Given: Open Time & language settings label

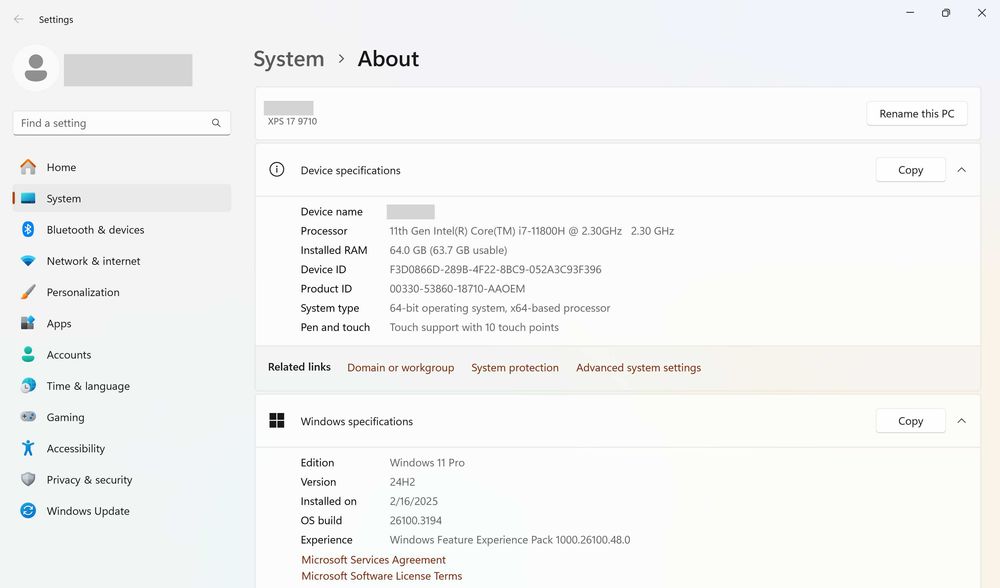Looking at the screenshot, I should tap(88, 386).
